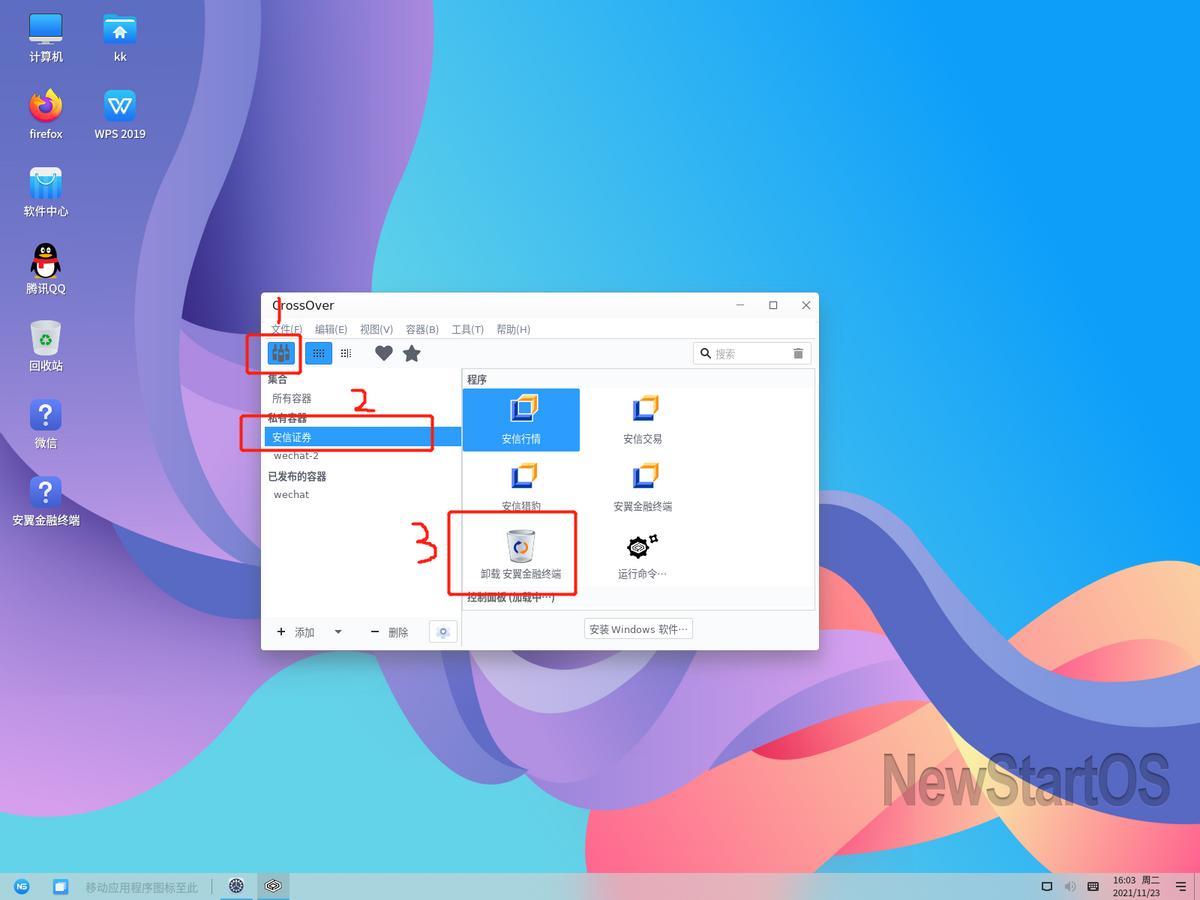Viewport: 1200px width, 900px height.
Task: Open 安翼金融终端 desktop shortcut
Action: 46,501
